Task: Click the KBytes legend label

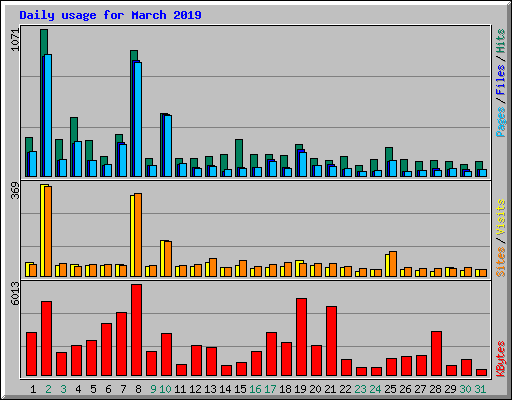Action: (x=501, y=359)
